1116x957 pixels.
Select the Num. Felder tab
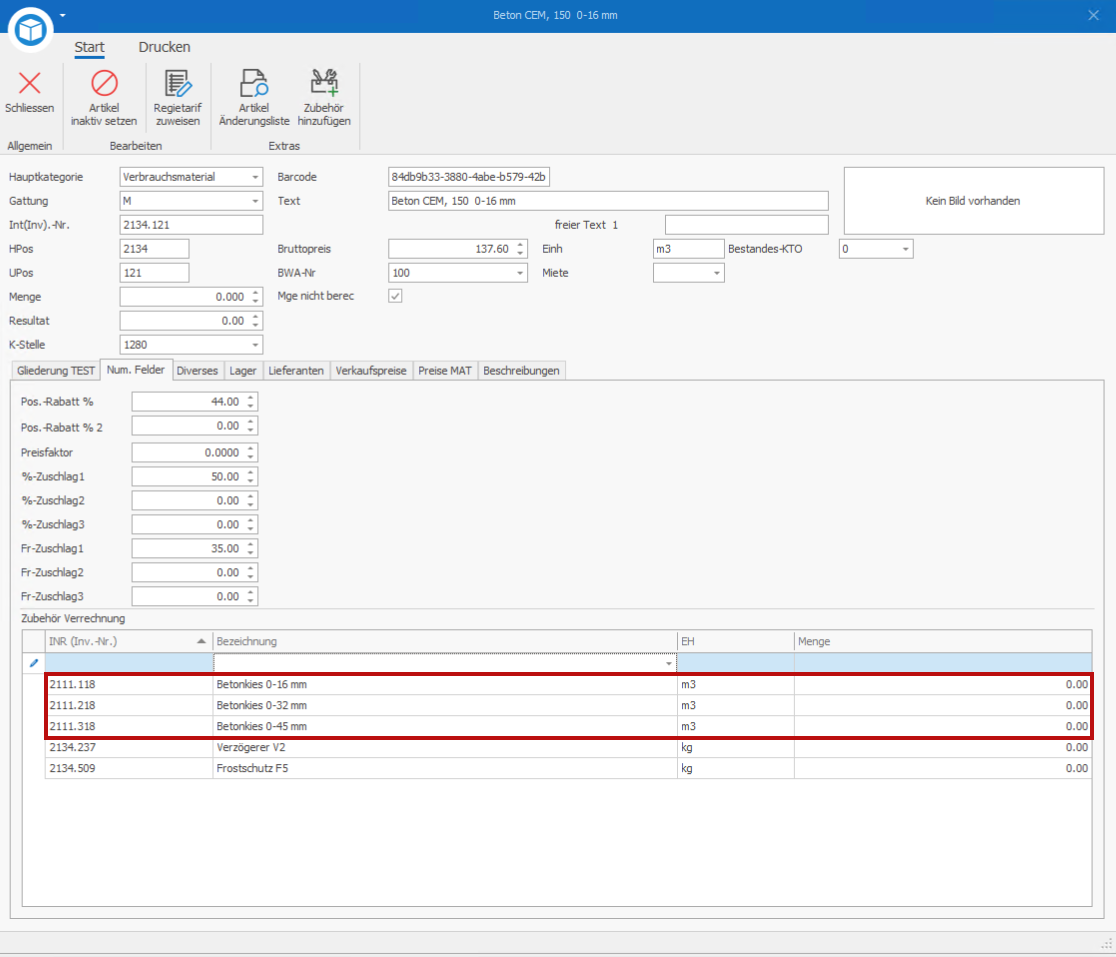[136, 370]
